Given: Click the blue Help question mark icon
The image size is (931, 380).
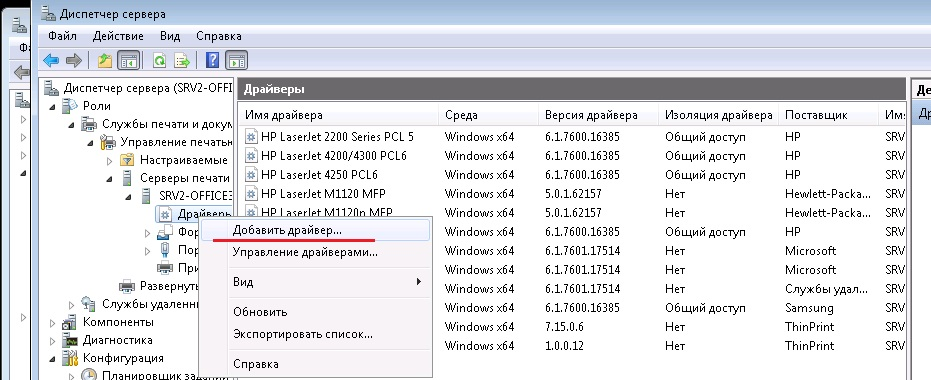Looking at the screenshot, I should pyautogui.click(x=213, y=60).
